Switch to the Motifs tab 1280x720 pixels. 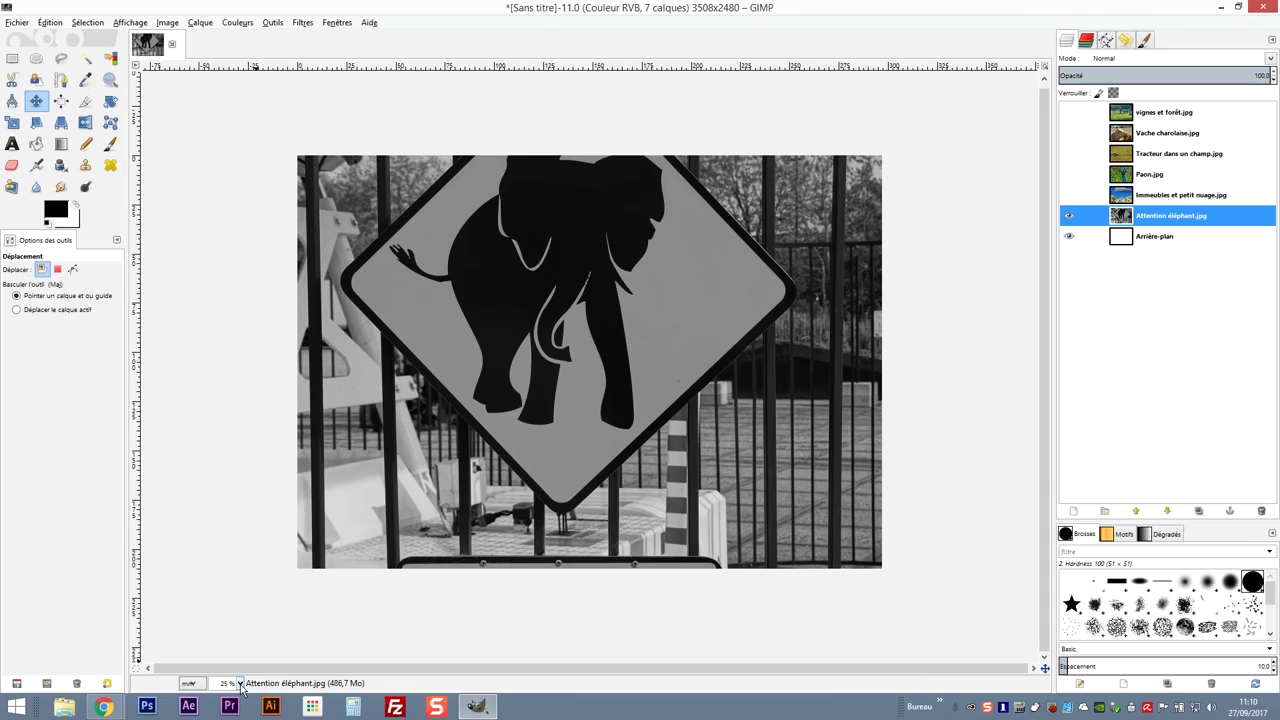[x=1116, y=534]
